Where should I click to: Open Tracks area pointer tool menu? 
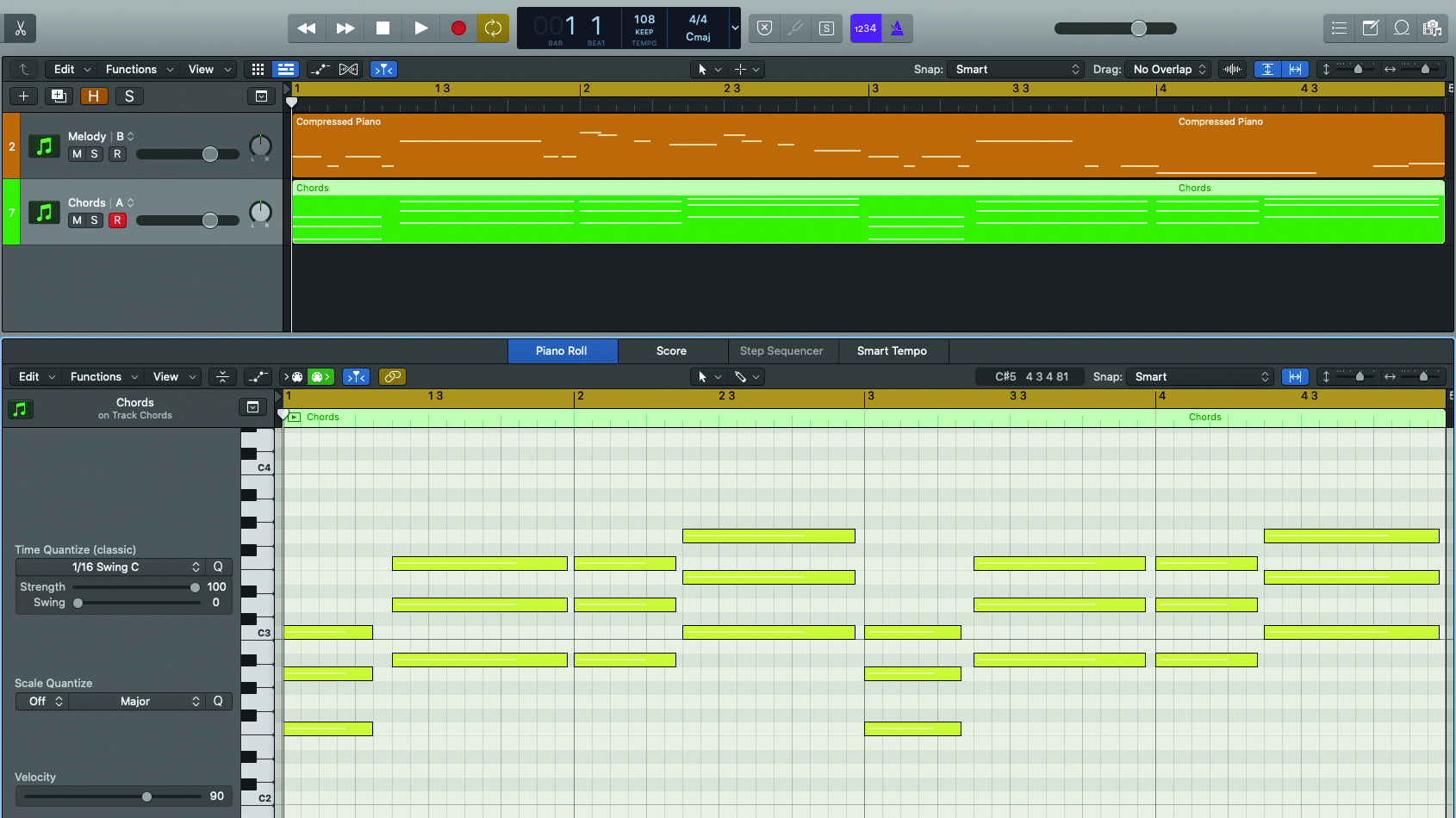(708, 69)
